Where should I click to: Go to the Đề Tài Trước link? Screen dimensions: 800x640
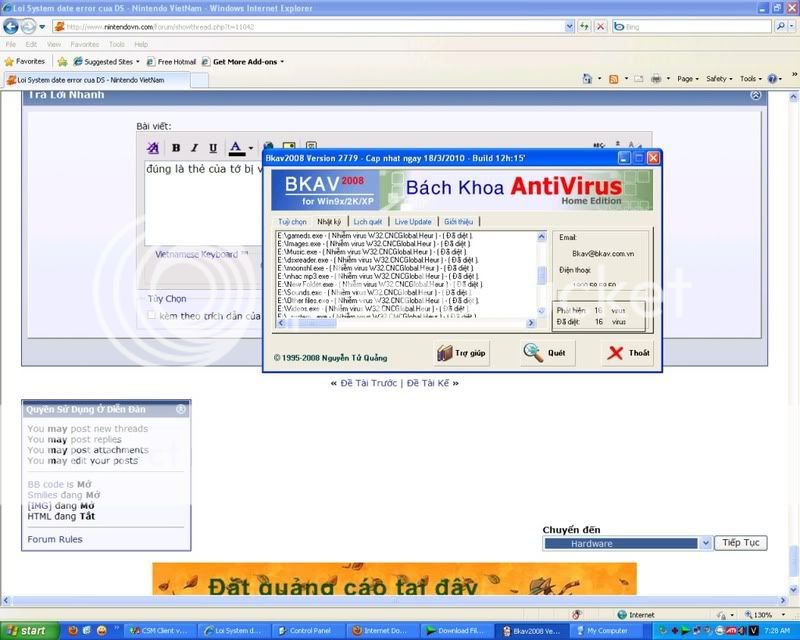[368, 383]
